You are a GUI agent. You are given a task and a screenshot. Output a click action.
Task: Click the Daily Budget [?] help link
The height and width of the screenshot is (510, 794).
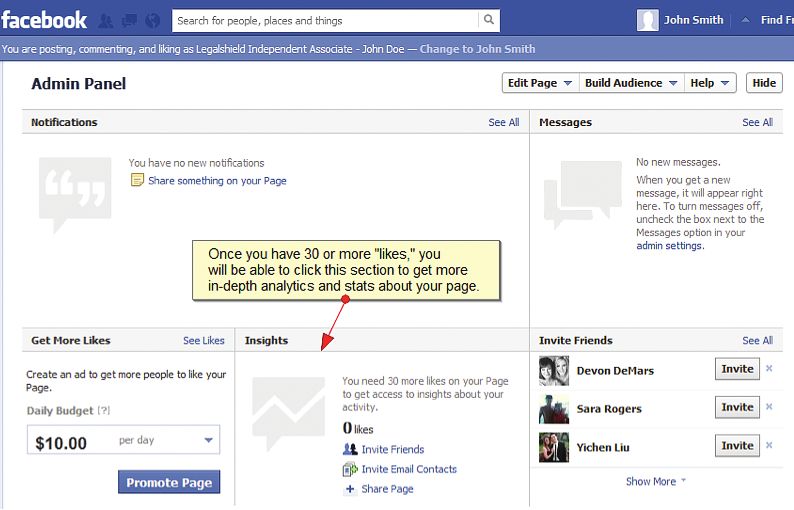pos(103,410)
